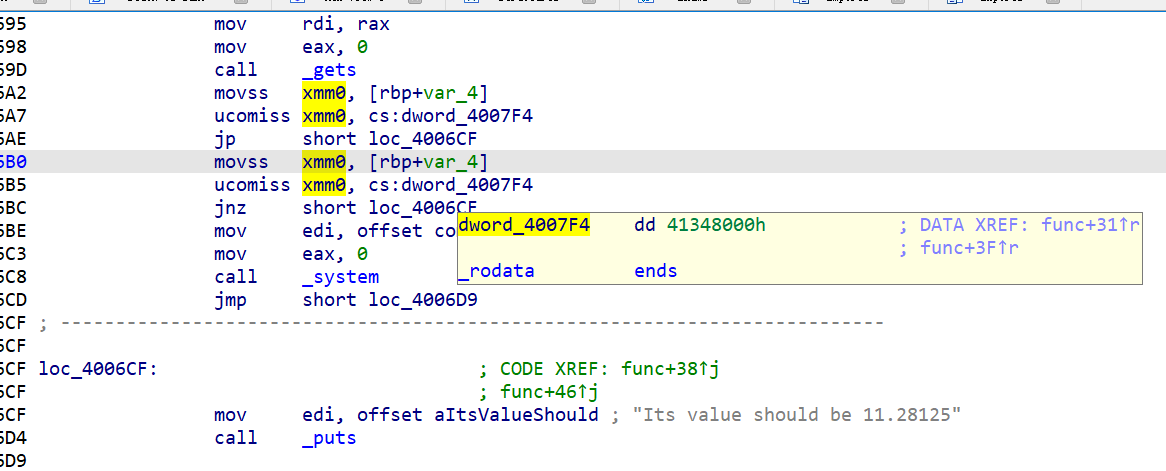Image resolution: width=1166 pixels, height=471 pixels.
Task: Click the blue 5B0 address on highlighted line
Action: pyautogui.click(x=13, y=161)
